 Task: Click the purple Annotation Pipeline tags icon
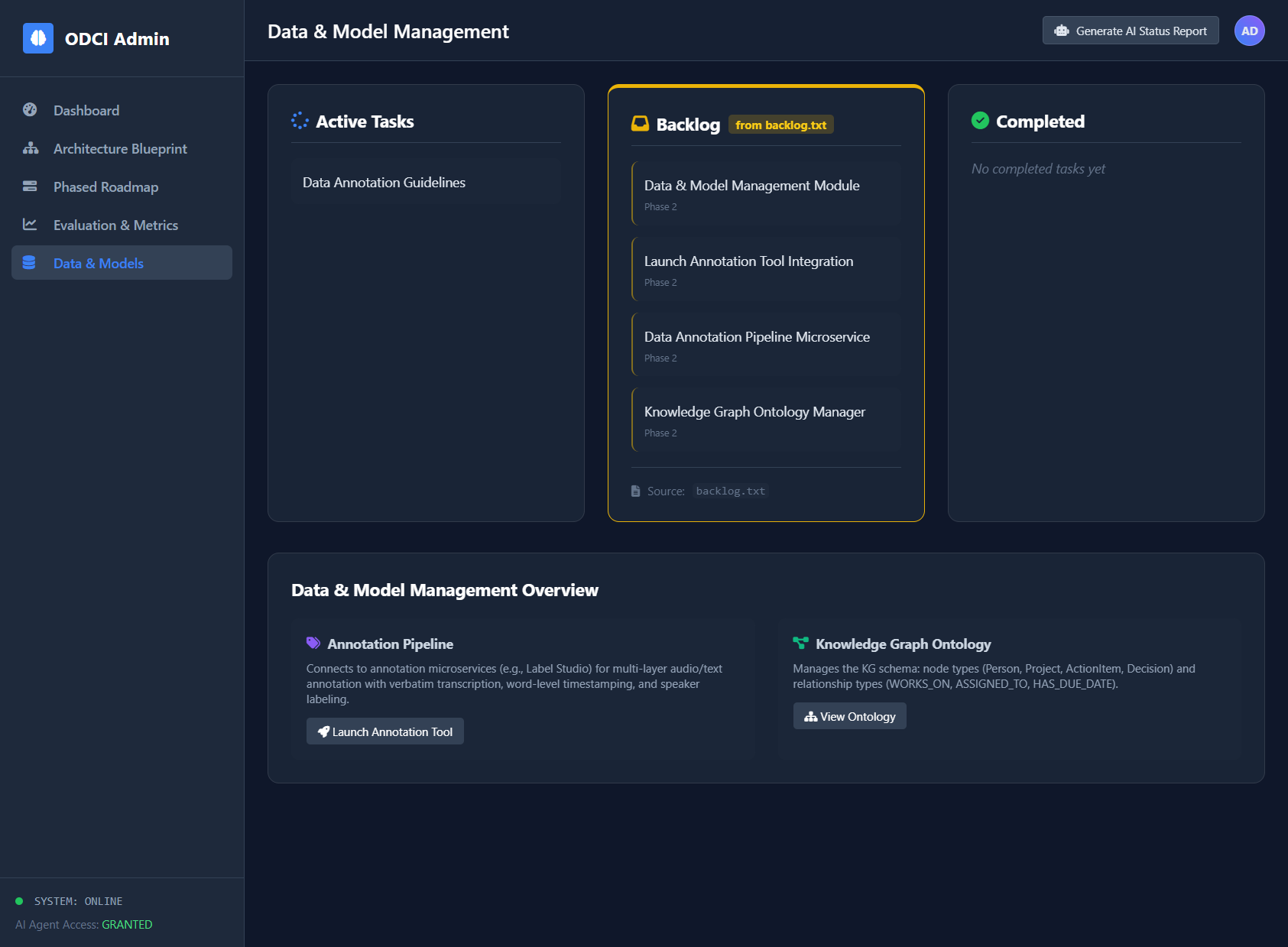(313, 644)
